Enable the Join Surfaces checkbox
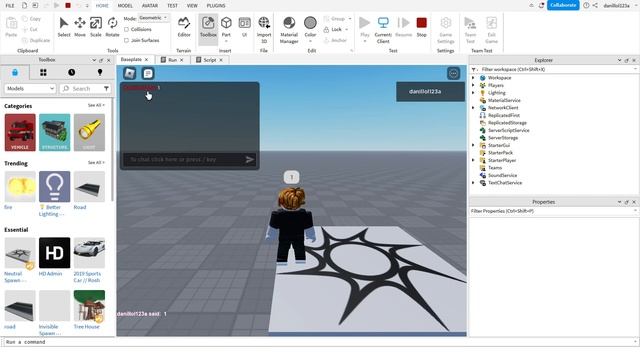This screenshot has height=360, width=640. [127, 40]
